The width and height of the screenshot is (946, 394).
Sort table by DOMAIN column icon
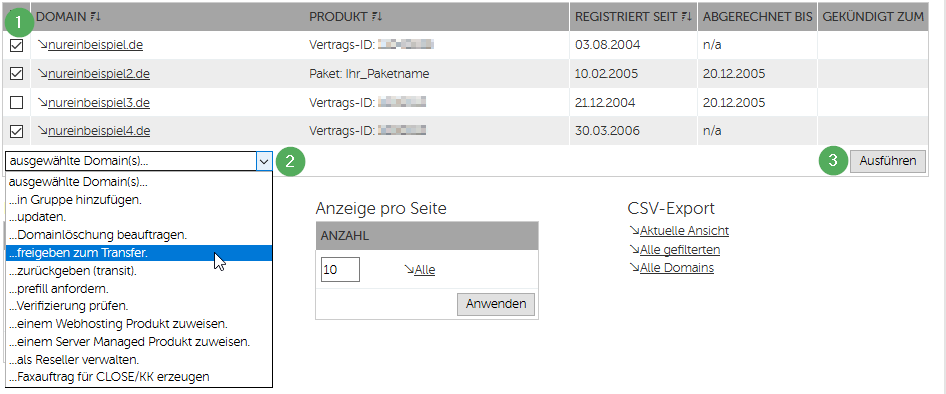95,17
